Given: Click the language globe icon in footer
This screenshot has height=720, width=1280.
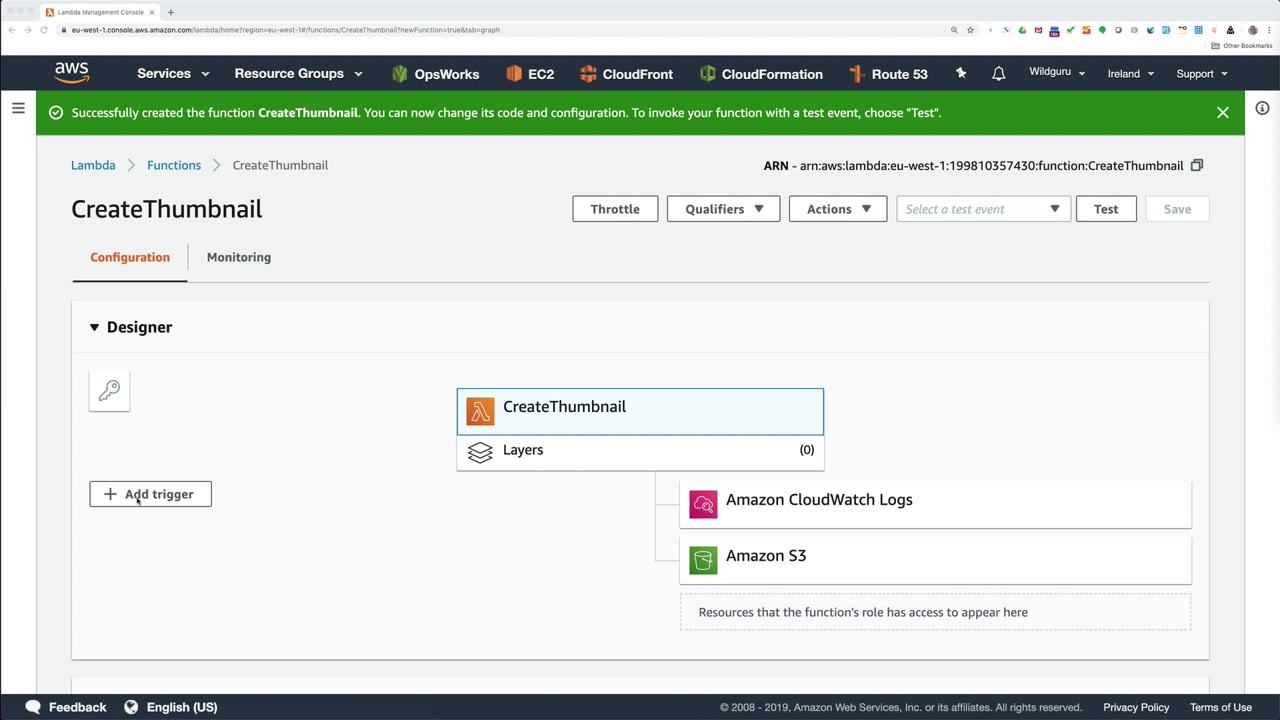Looking at the screenshot, I should click(131, 707).
